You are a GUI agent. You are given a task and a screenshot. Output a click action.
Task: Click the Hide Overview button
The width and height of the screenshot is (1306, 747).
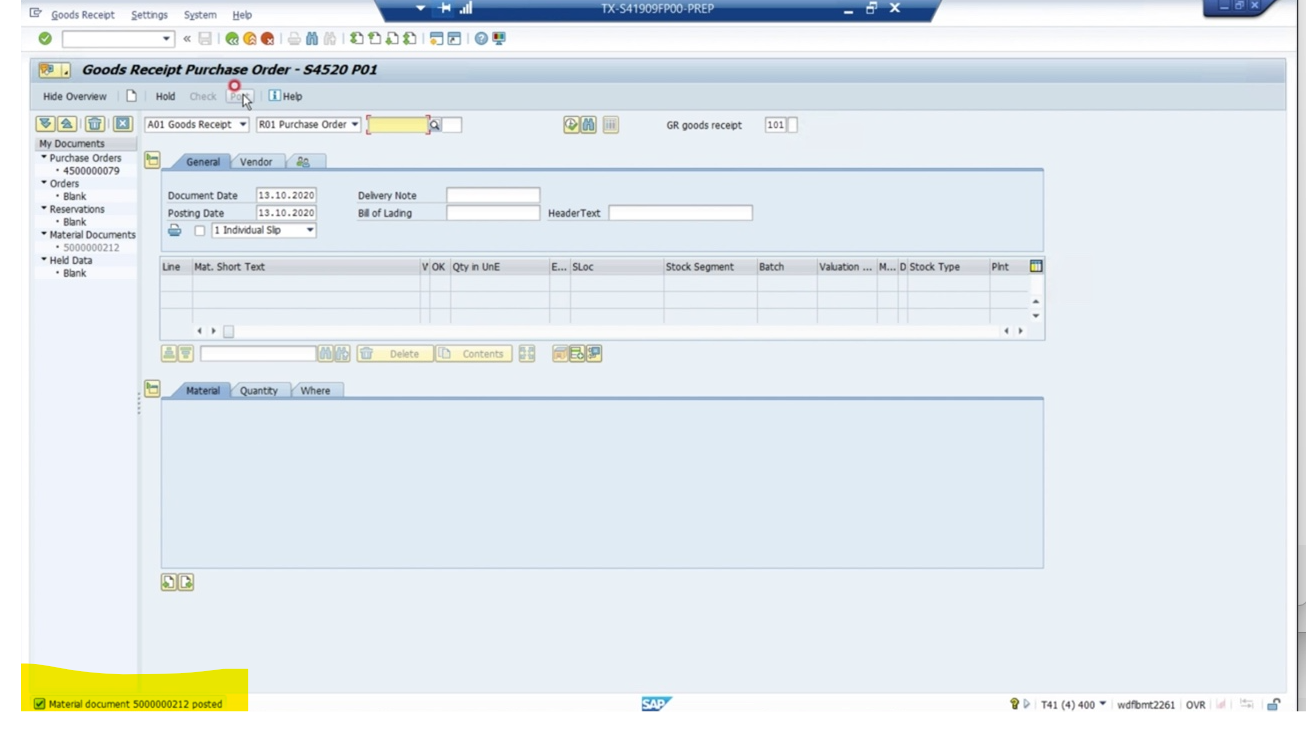pyautogui.click(x=74, y=97)
